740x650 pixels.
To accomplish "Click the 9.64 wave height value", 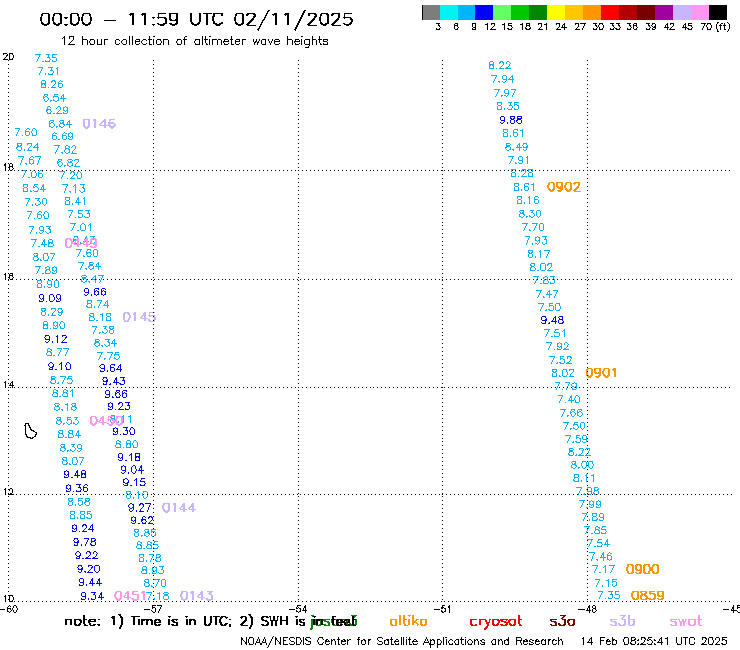I will click(110, 368).
